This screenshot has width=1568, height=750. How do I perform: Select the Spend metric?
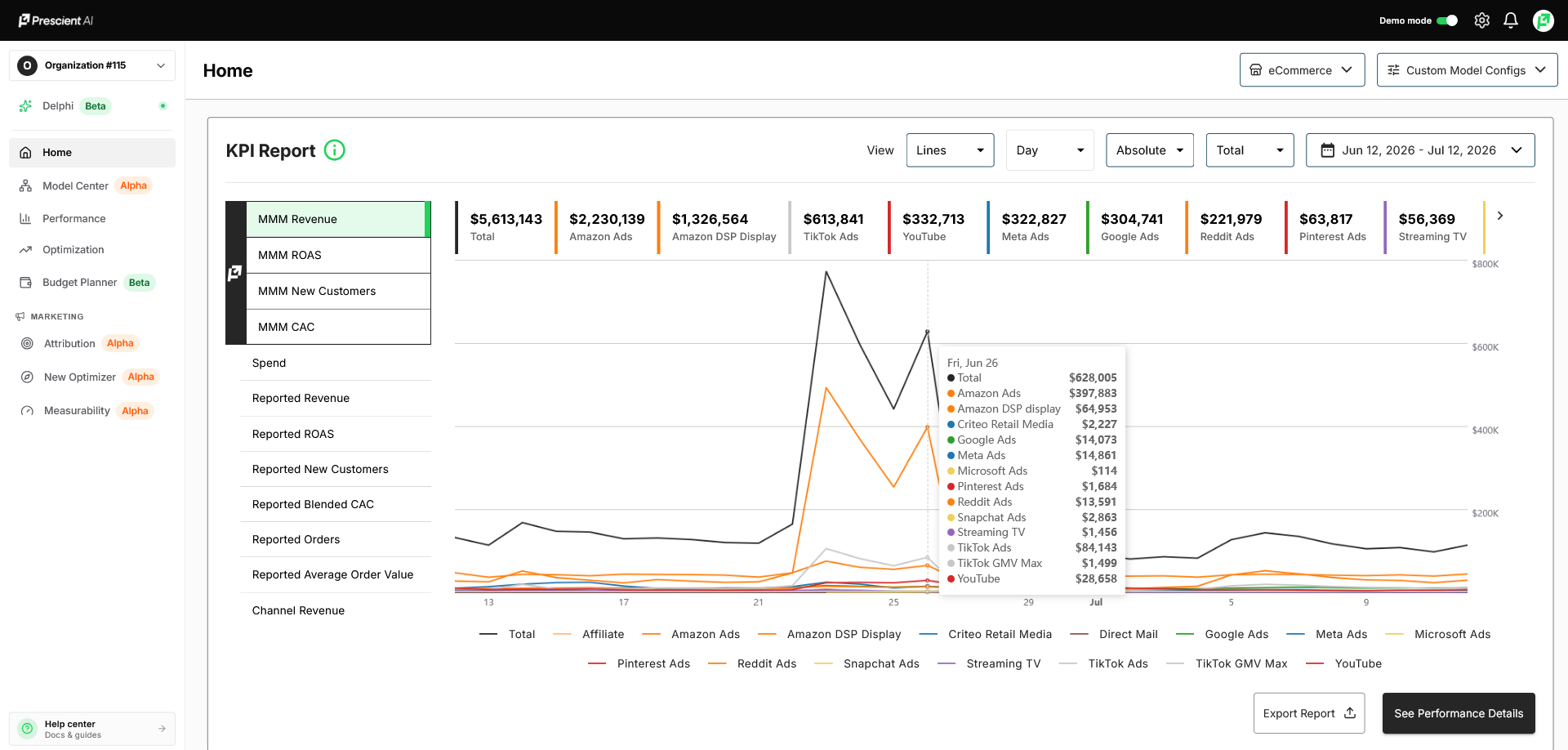pyautogui.click(x=336, y=363)
